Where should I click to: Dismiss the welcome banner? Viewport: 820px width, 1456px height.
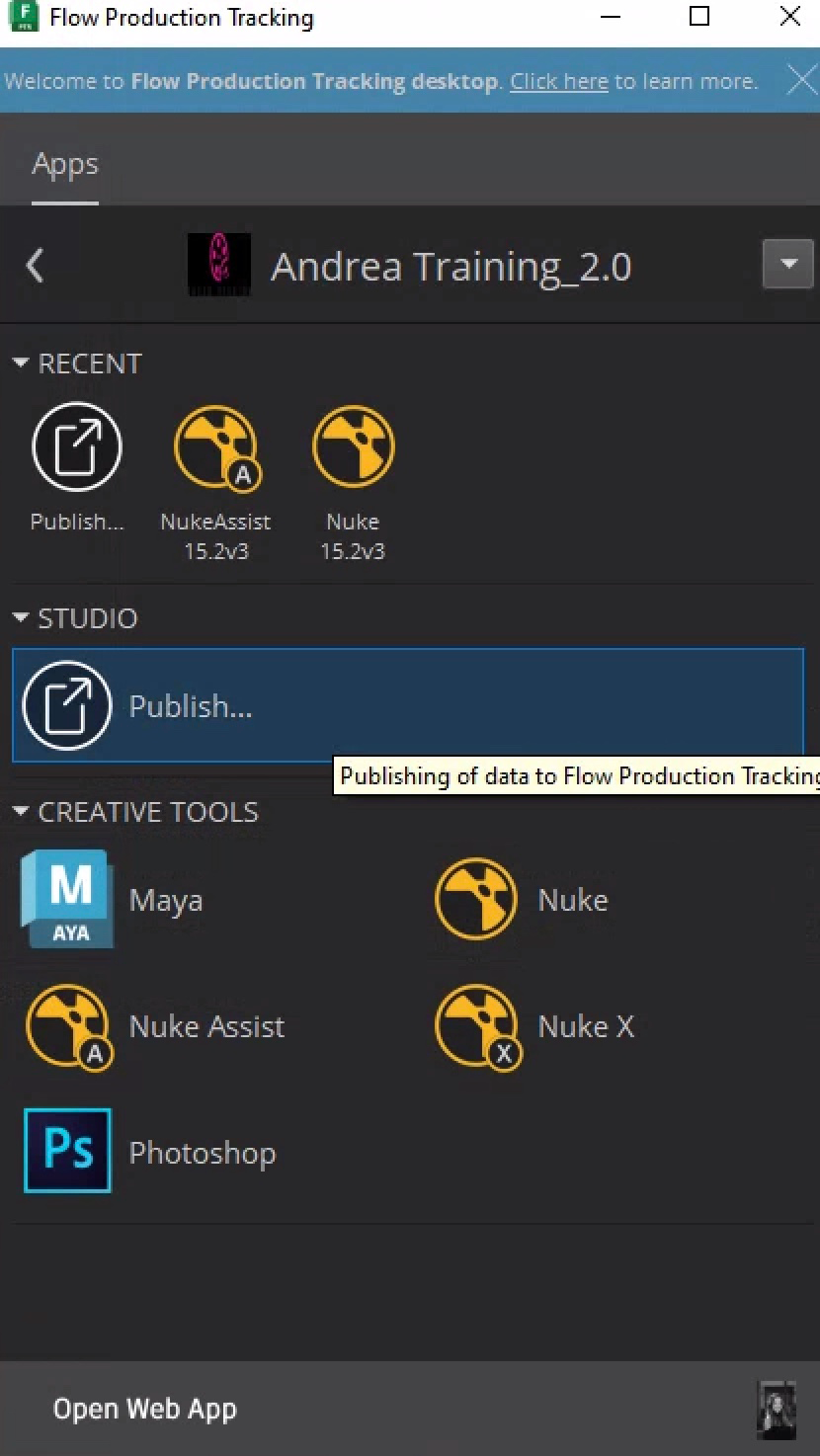(800, 81)
